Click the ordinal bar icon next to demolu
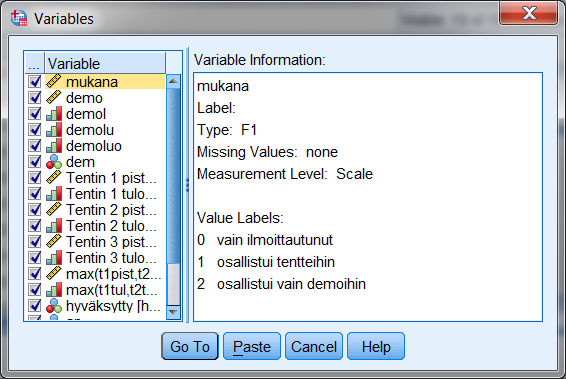The image size is (566, 379). point(54,130)
